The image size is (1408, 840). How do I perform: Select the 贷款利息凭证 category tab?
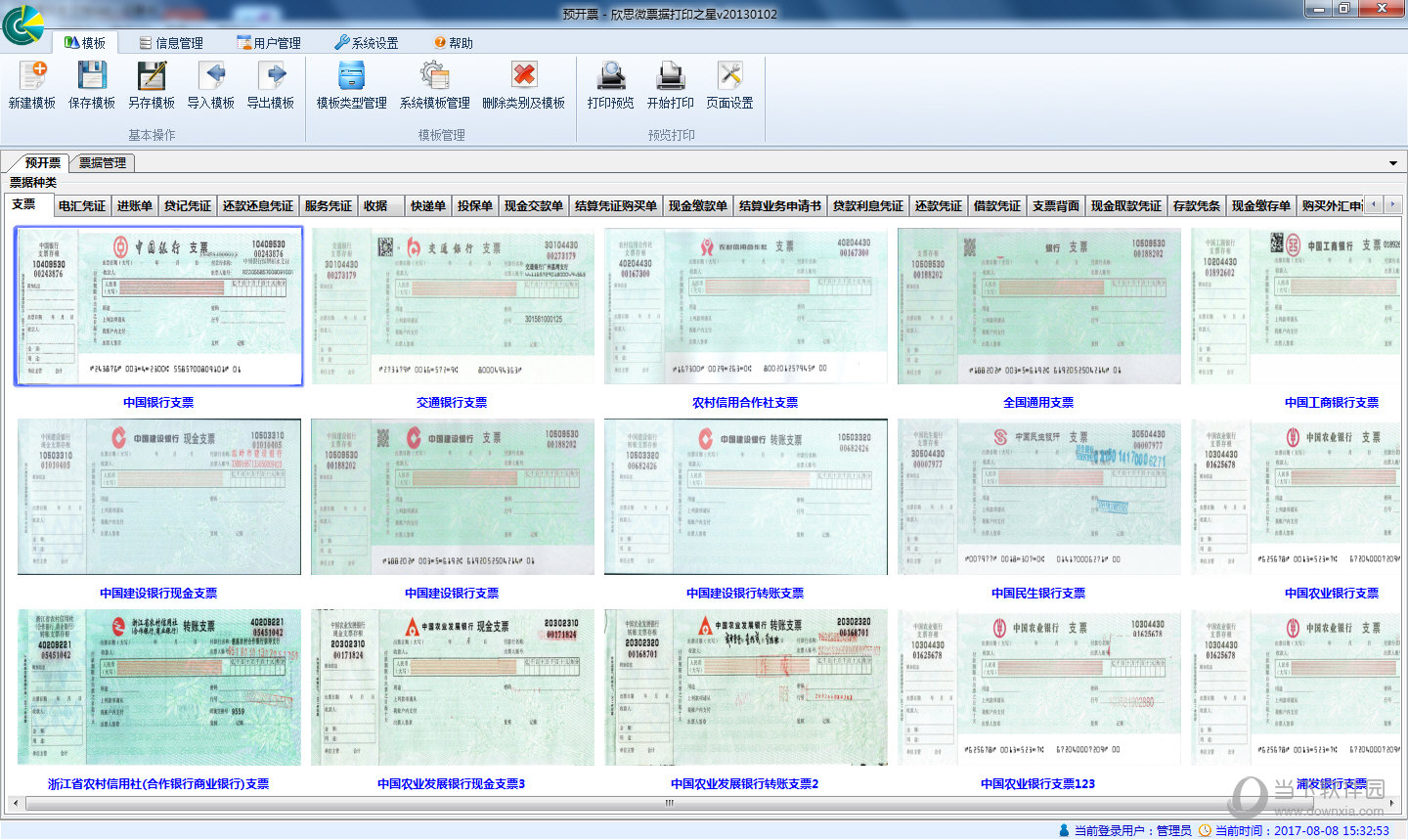[868, 205]
